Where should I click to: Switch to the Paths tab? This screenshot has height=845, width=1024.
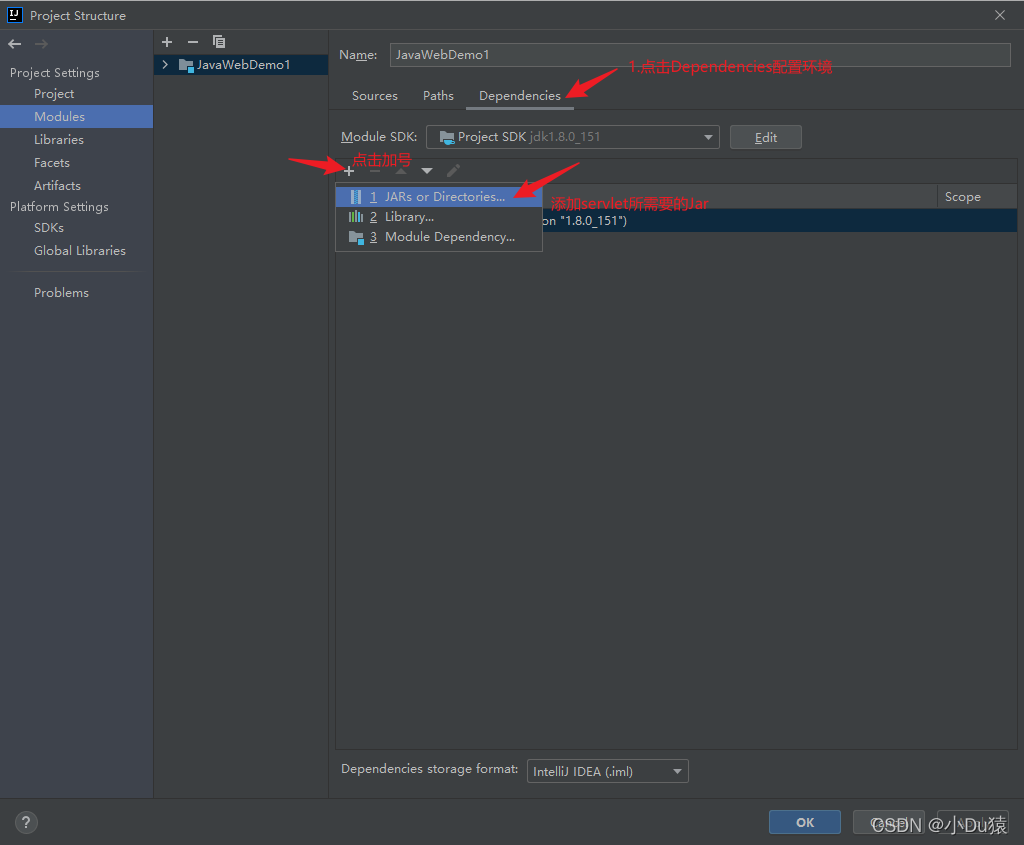(438, 96)
